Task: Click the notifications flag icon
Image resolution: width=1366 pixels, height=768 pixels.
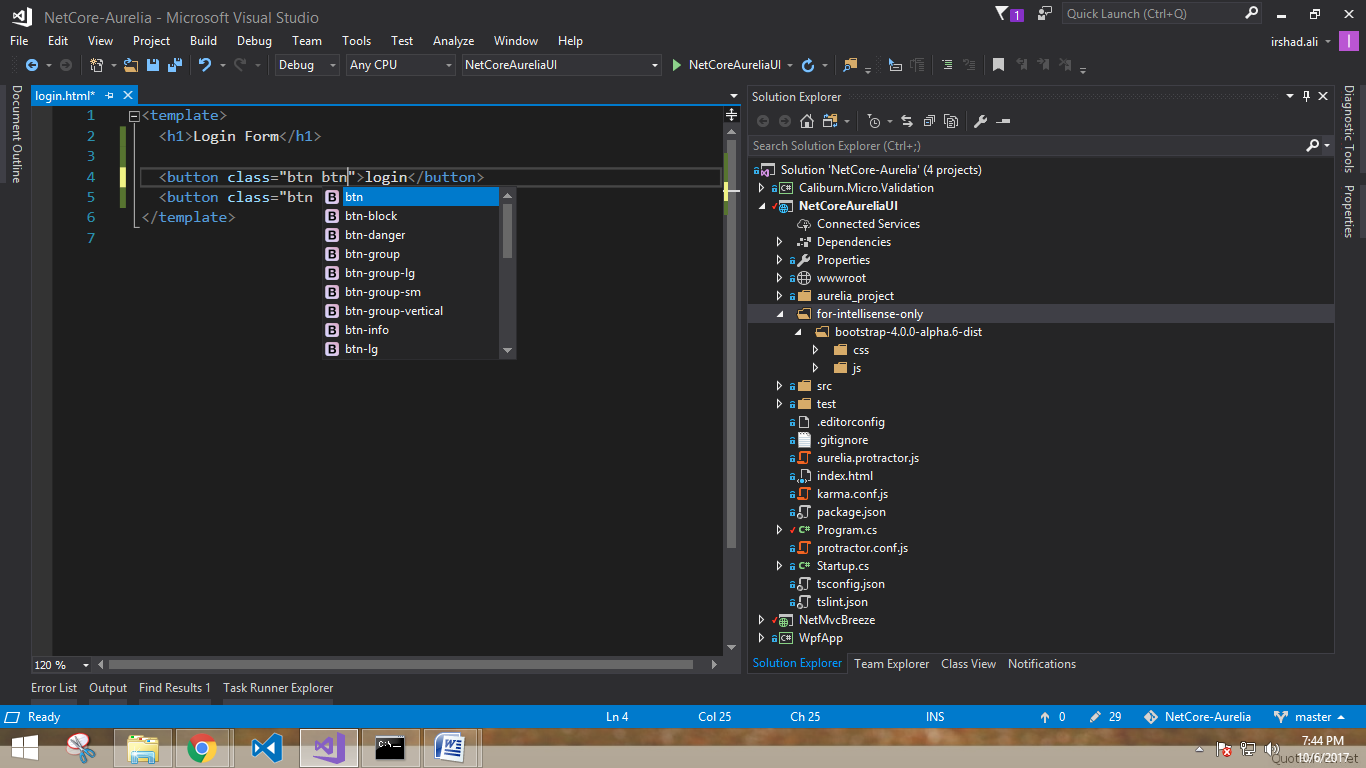Action: pos(1003,14)
